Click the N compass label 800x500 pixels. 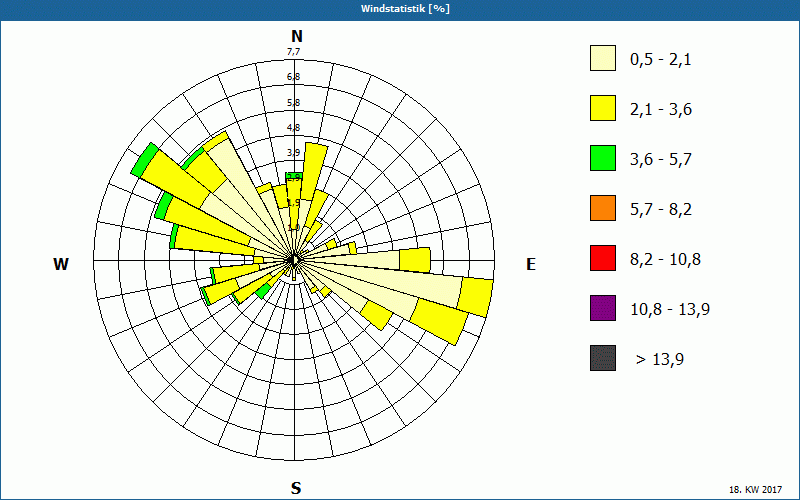pyautogui.click(x=296, y=37)
